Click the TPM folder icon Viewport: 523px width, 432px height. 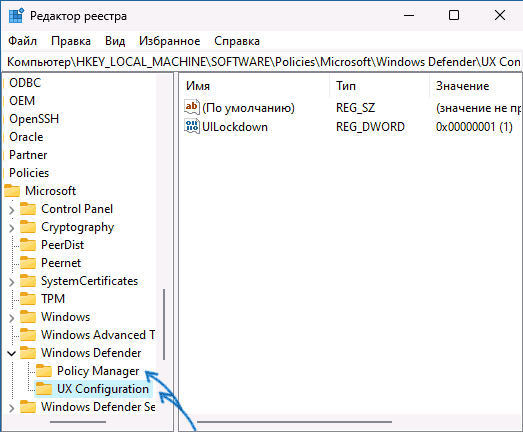[x=28, y=299]
